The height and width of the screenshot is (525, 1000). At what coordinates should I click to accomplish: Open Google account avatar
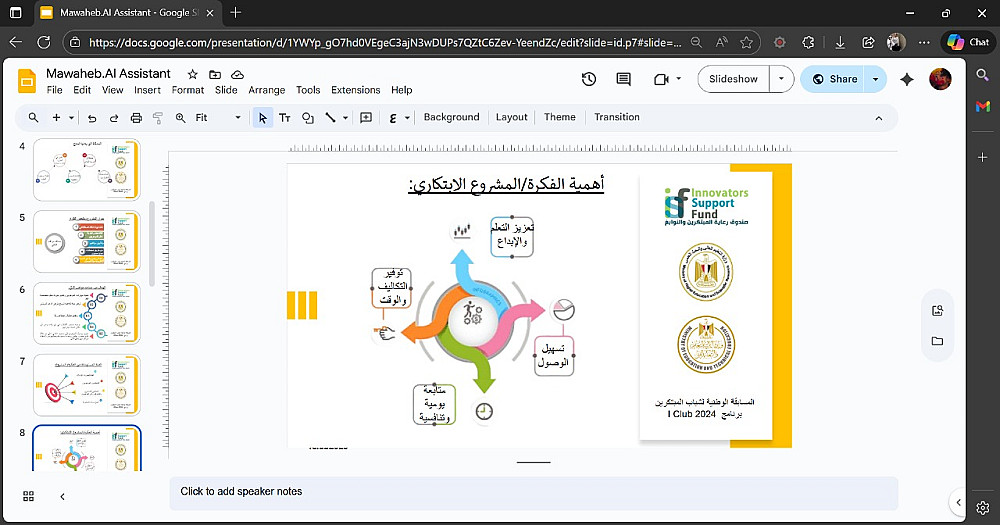[940, 79]
